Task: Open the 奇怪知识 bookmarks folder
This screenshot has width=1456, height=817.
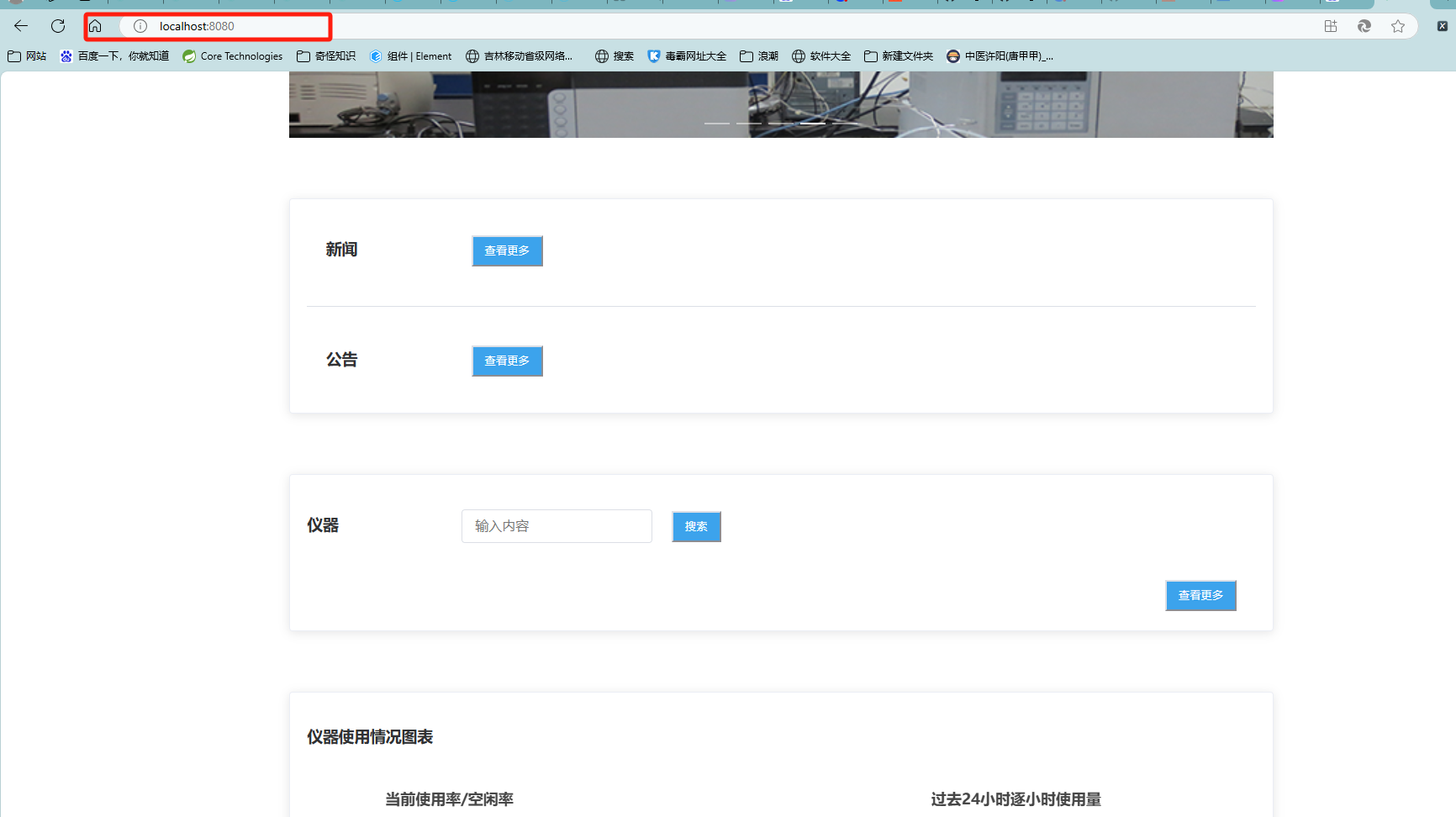Action: pyautogui.click(x=326, y=56)
